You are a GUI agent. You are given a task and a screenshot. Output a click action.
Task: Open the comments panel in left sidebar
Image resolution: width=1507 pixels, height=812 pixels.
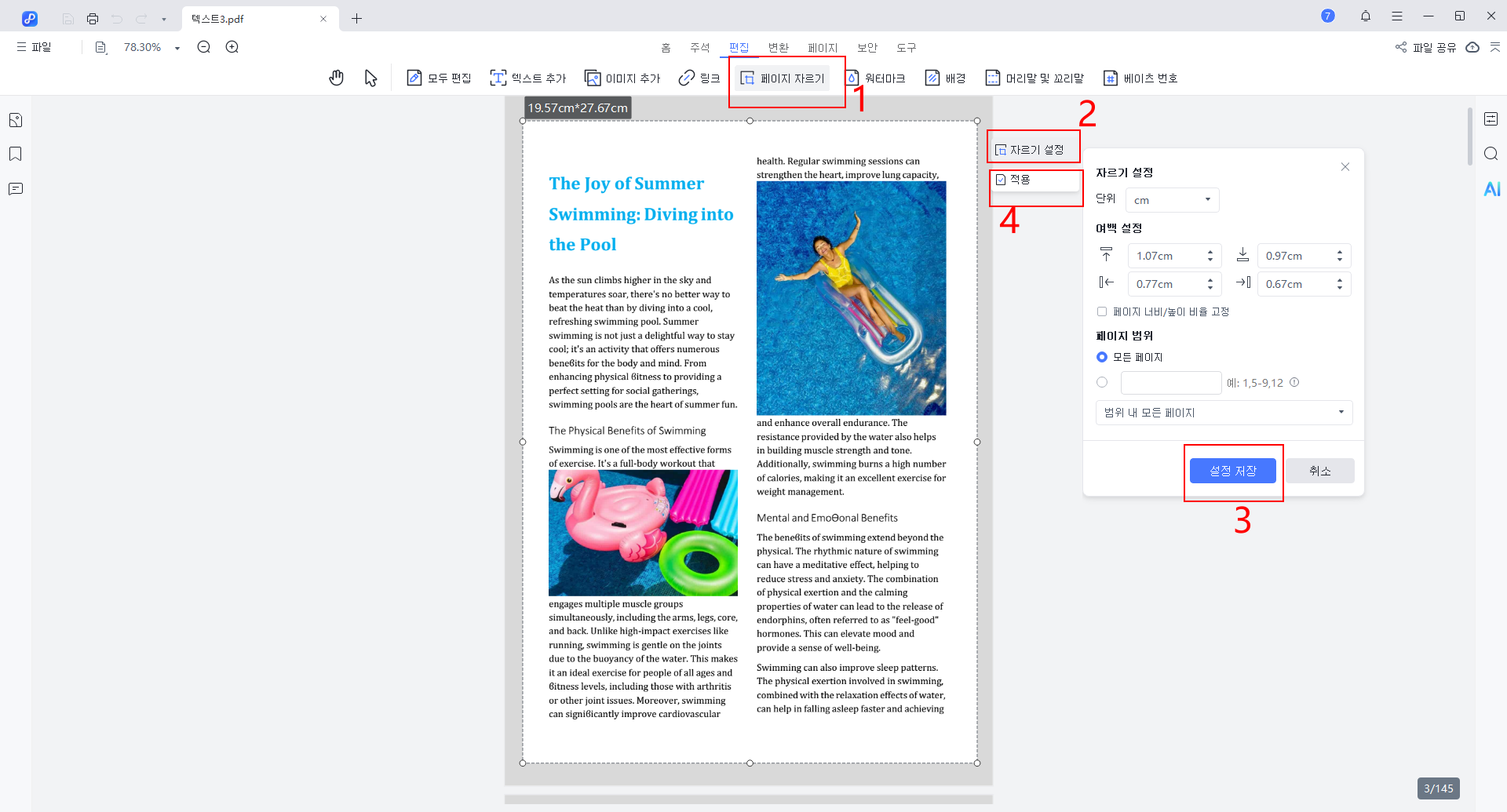tap(16, 188)
